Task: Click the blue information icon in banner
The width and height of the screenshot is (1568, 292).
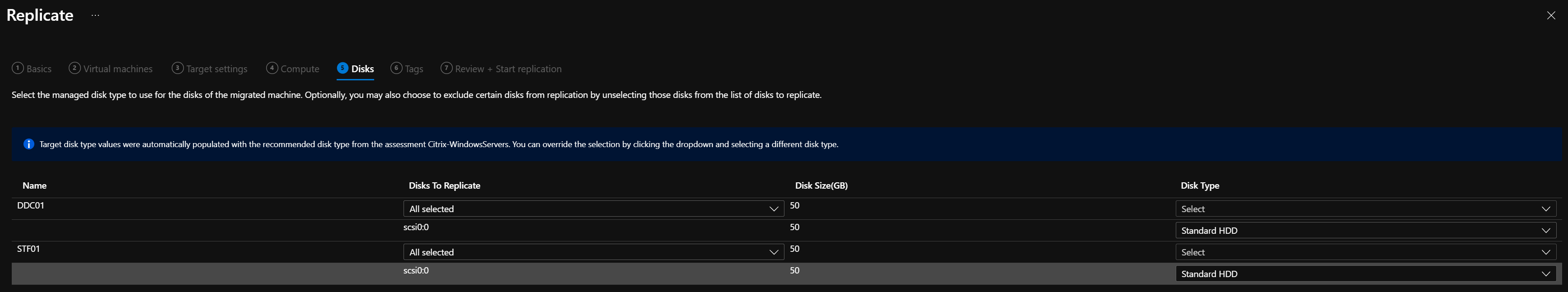Action: (28, 144)
